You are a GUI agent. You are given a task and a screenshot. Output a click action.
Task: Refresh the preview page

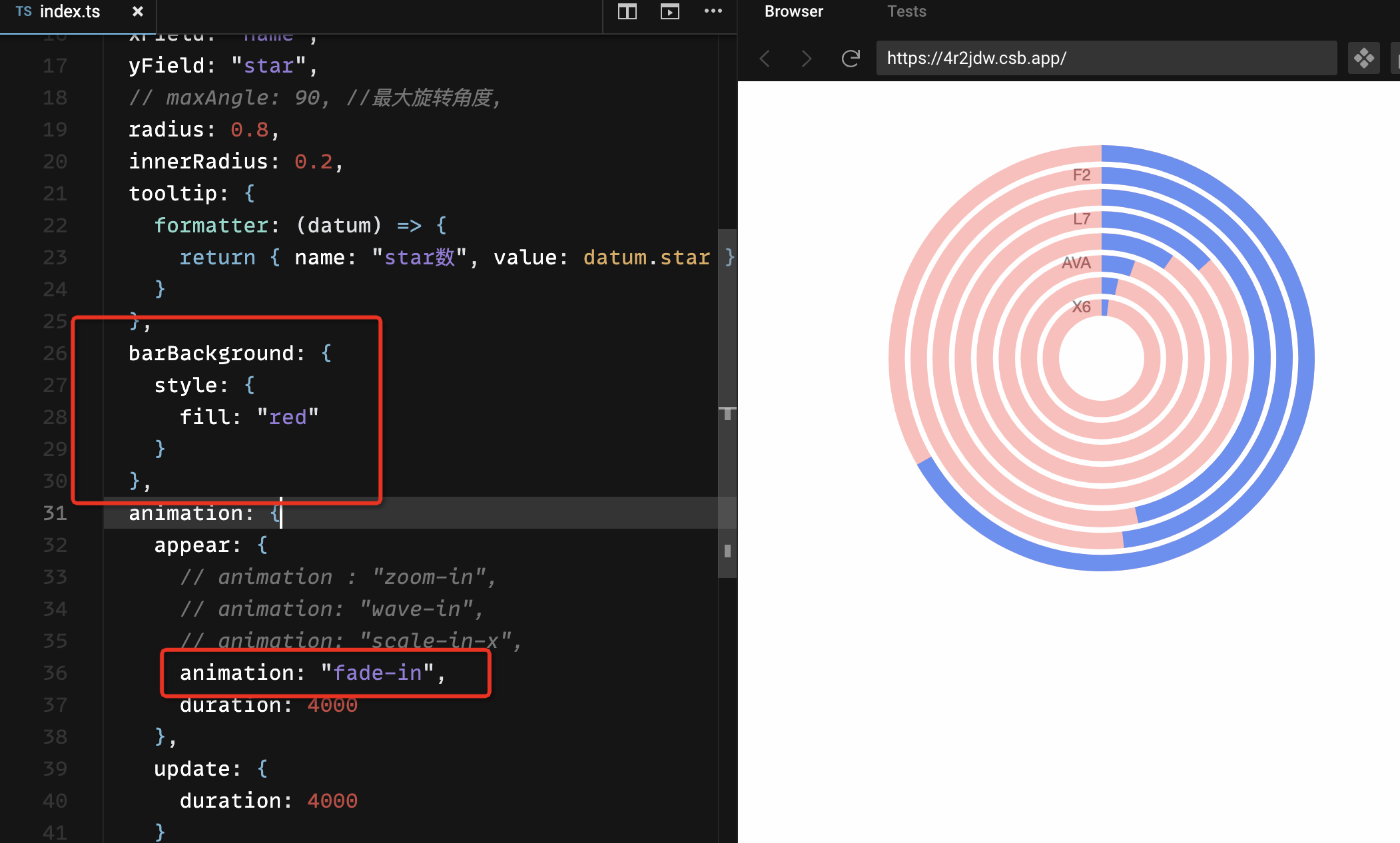pos(851,59)
